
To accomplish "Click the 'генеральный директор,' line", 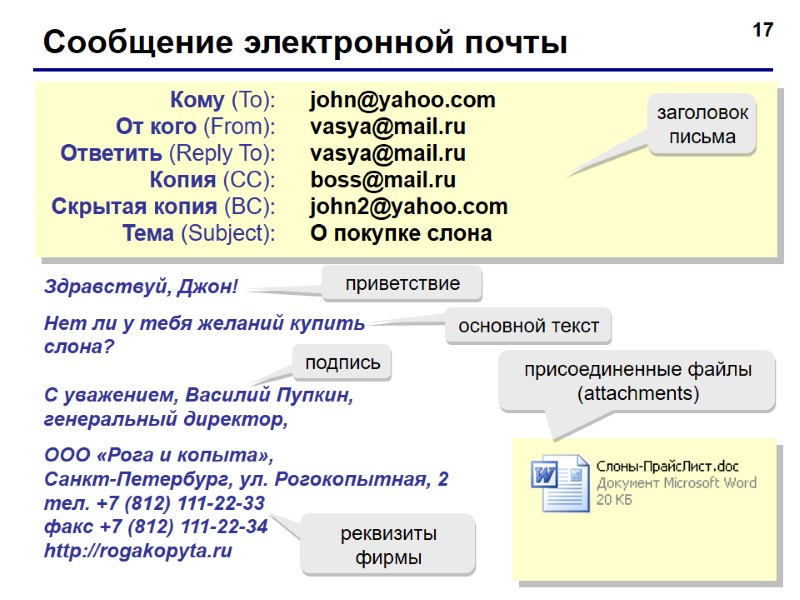I will (166, 419).
